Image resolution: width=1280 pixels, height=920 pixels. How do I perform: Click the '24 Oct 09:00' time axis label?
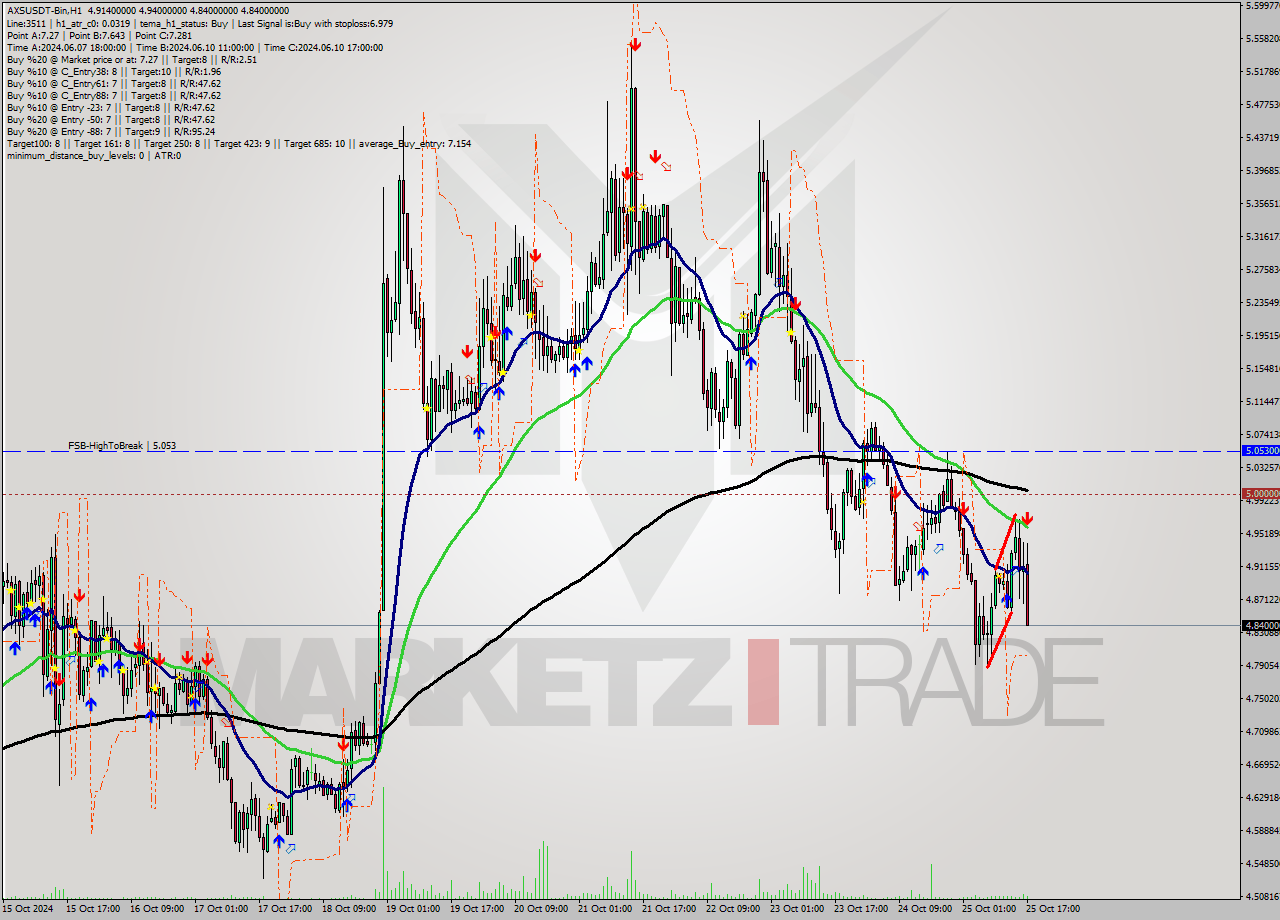[923, 909]
